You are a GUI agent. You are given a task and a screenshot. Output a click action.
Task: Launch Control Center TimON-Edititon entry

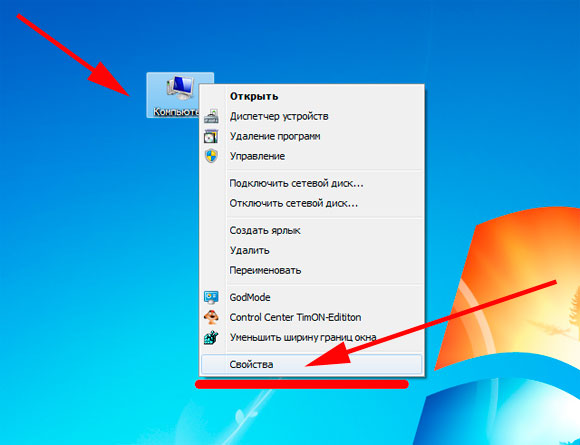click(x=311, y=317)
